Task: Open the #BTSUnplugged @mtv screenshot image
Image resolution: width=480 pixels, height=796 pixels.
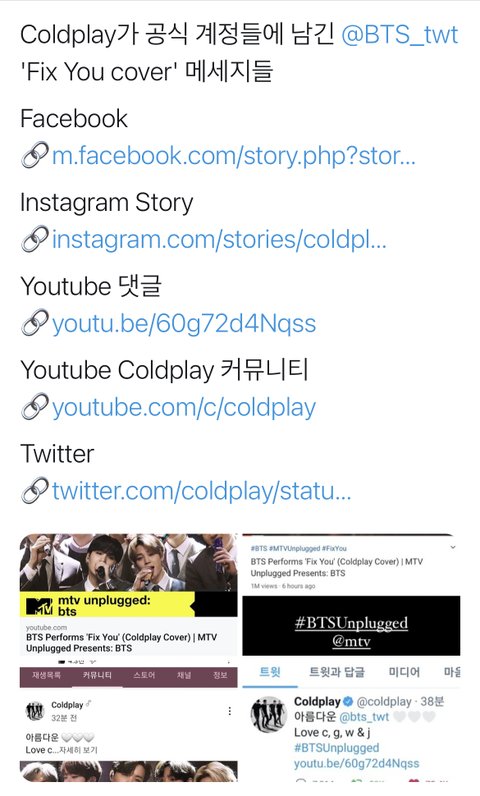Action: pyautogui.click(x=351, y=626)
